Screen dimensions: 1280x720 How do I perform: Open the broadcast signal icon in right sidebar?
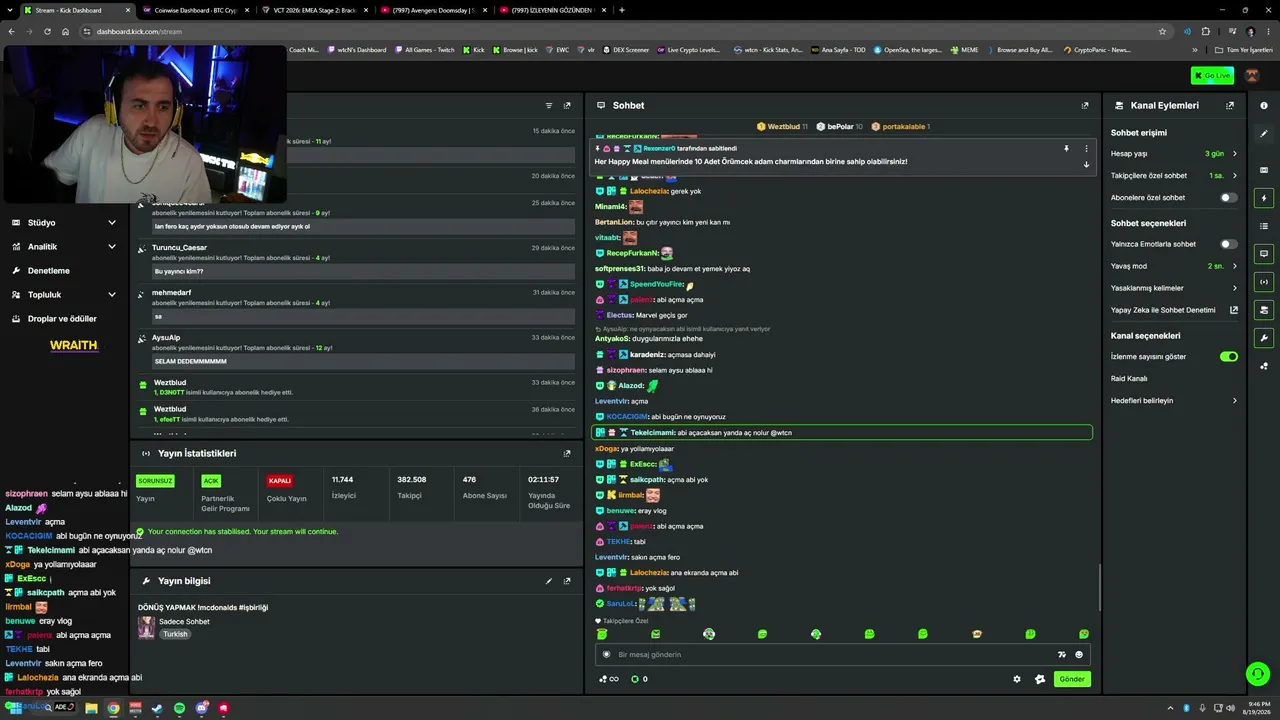click(x=1264, y=282)
